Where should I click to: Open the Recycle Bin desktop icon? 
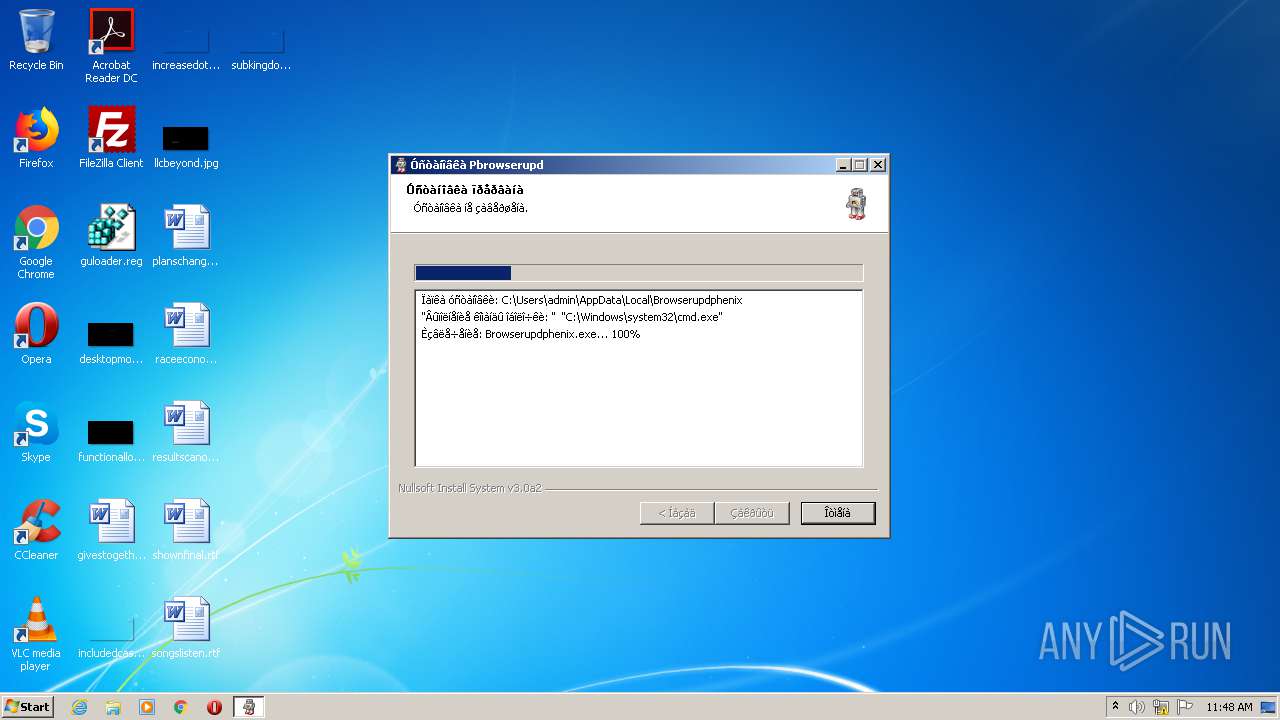click(36, 40)
